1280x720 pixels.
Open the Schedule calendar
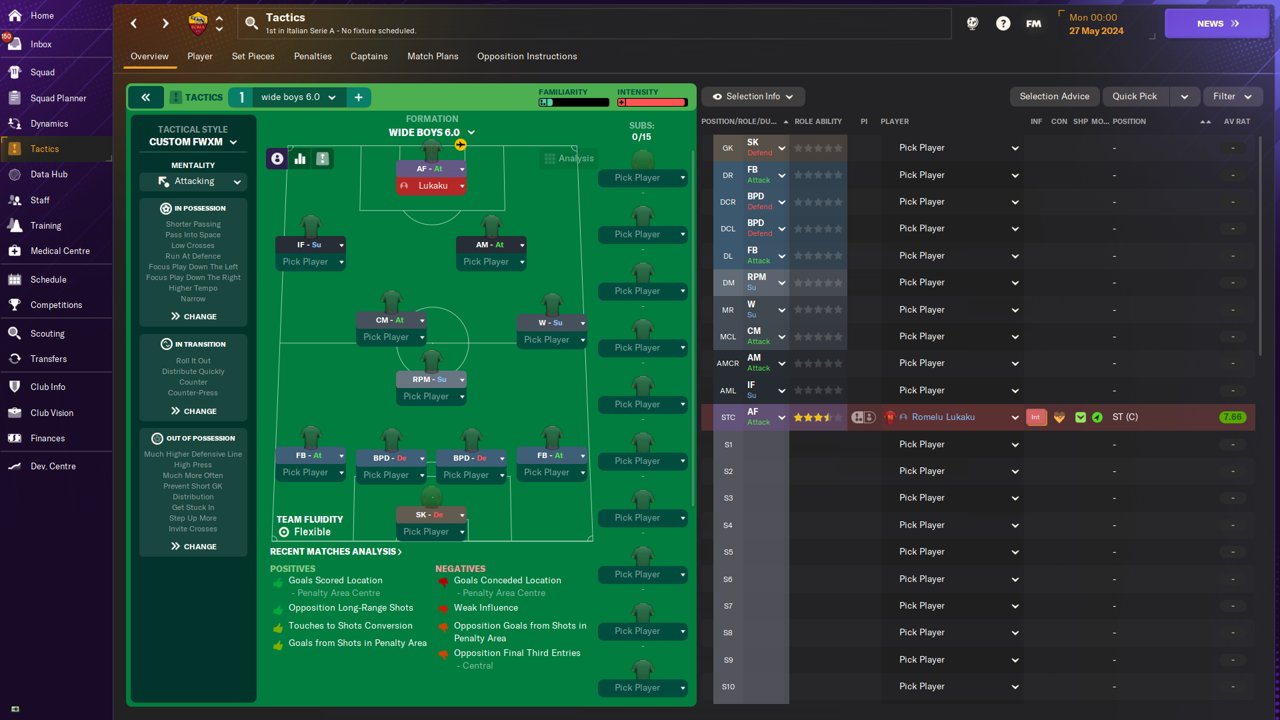(x=48, y=280)
